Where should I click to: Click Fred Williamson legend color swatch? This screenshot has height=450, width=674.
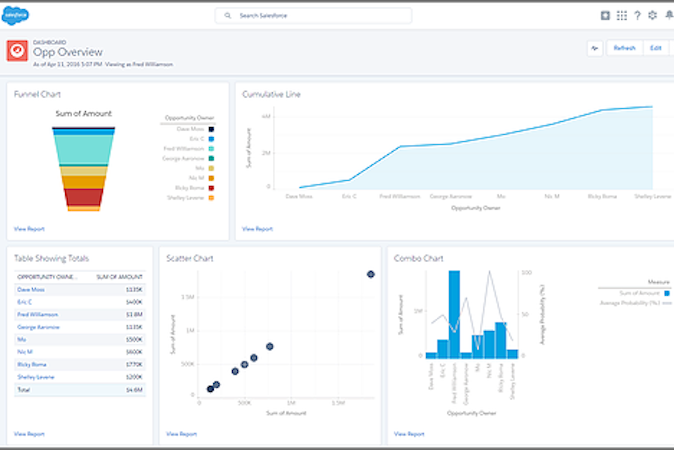(x=211, y=149)
